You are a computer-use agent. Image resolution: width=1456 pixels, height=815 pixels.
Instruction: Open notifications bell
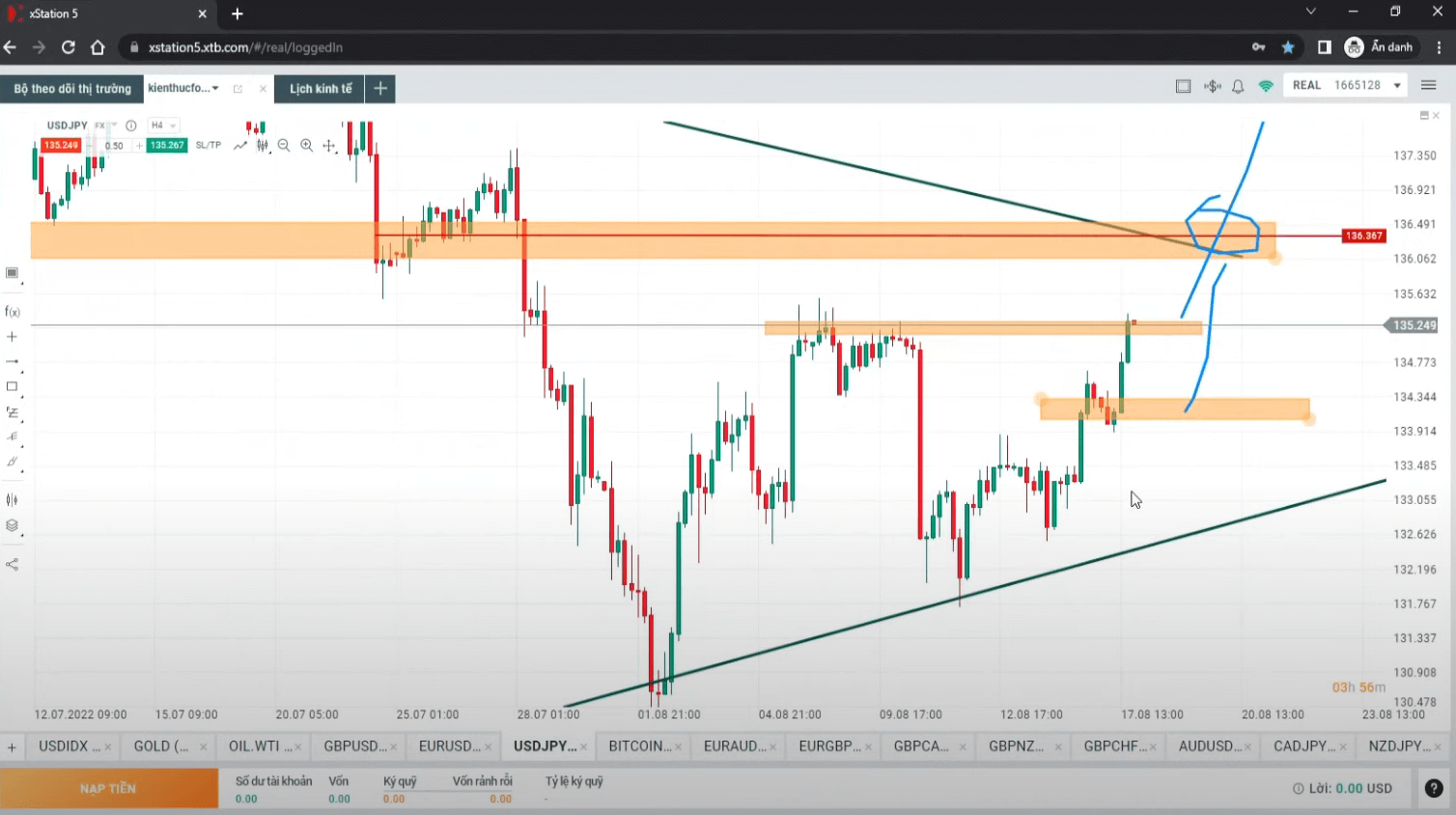1238,86
